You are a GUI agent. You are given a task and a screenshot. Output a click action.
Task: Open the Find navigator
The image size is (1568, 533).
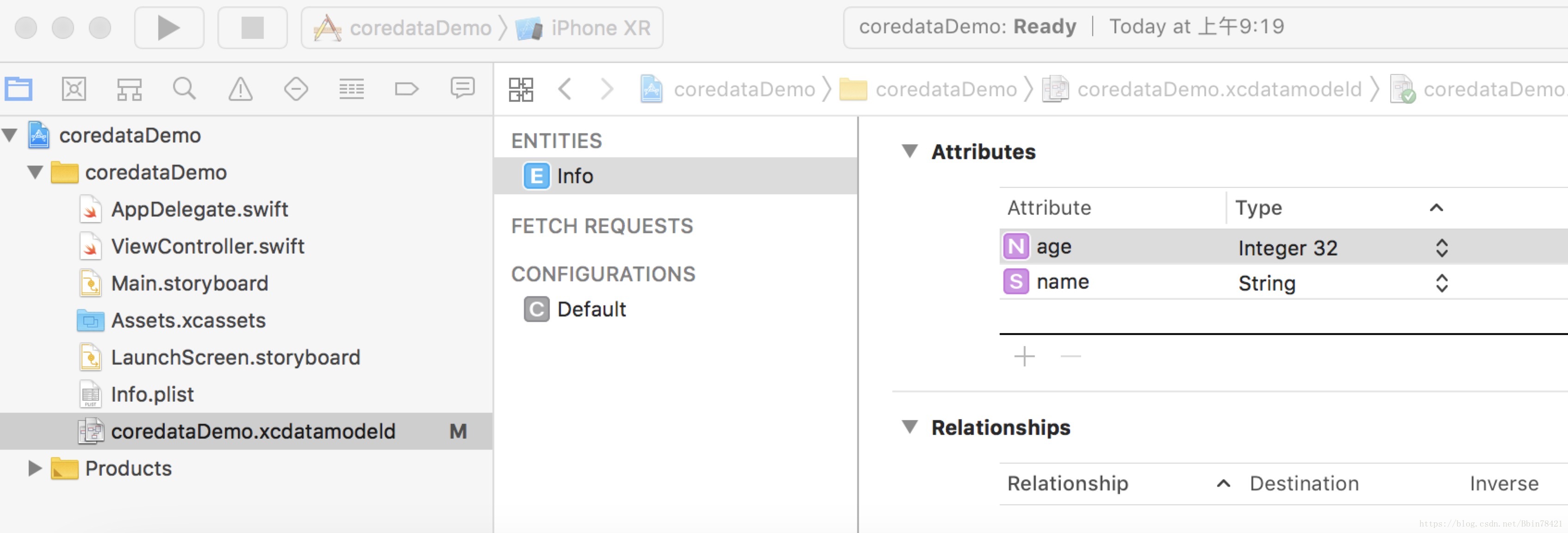pyautogui.click(x=185, y=89)
